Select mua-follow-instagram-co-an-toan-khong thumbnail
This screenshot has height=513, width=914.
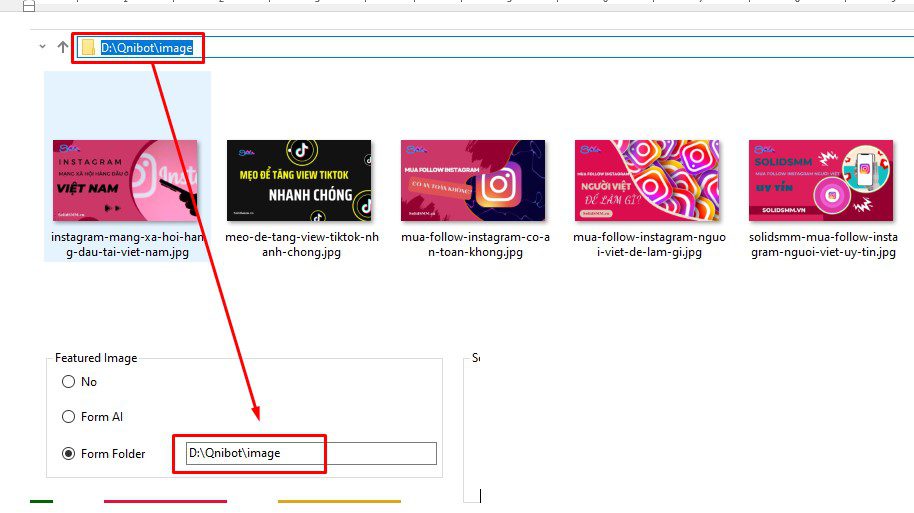tap(473, 180)
